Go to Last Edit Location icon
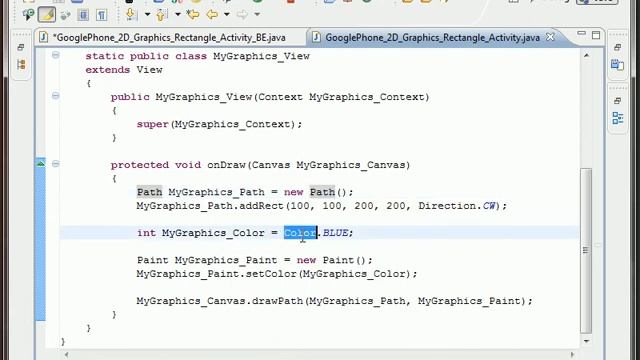640x360 pixels. click(x=193, y=15)
